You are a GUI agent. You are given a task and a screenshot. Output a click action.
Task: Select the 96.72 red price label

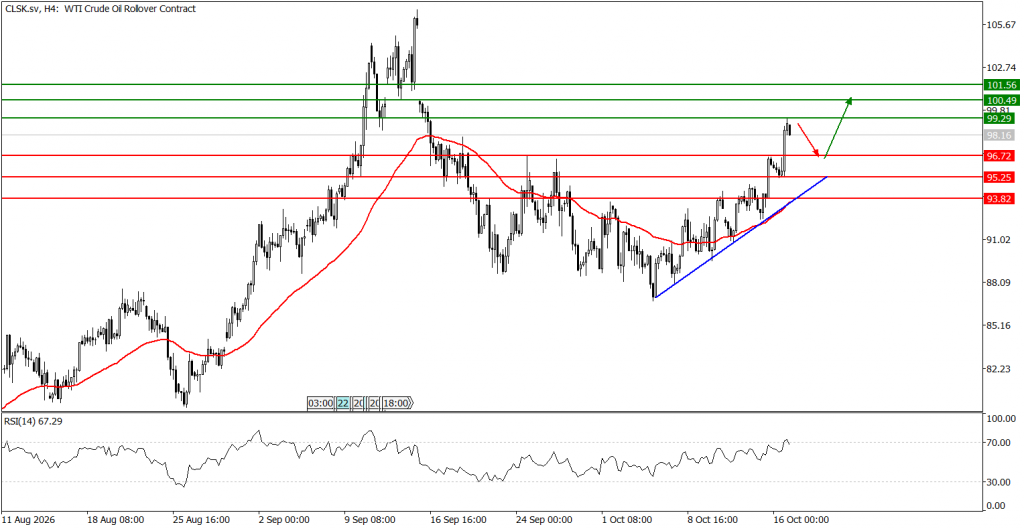(x=999, y=156)
